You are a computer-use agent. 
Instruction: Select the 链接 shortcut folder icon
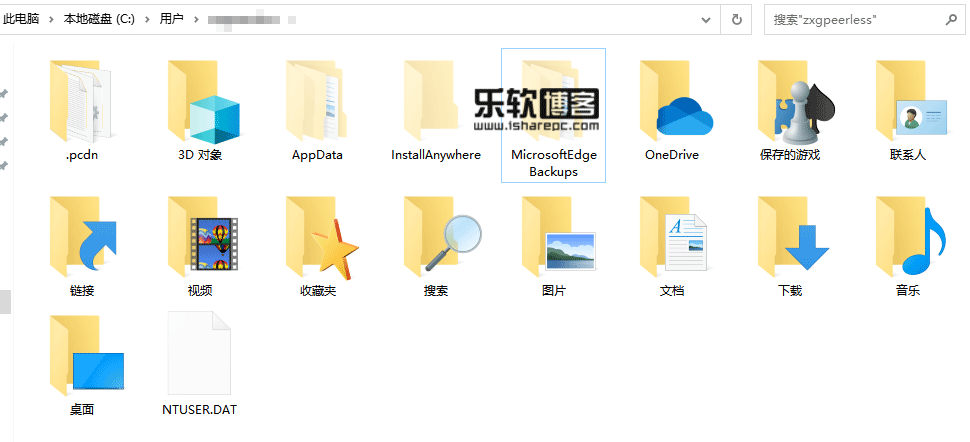[x=82, y=238]
